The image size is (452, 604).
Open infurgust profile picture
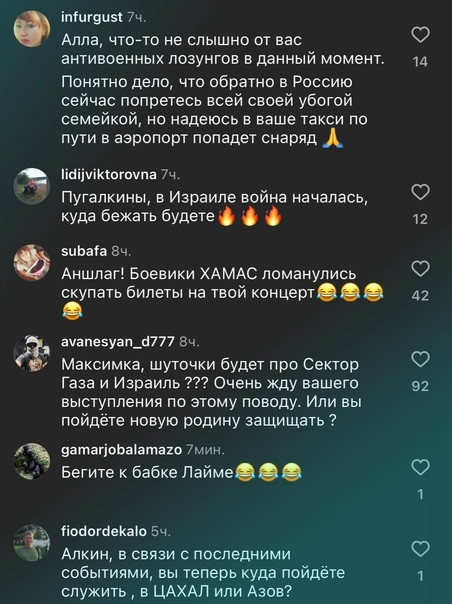click(32, 29)
